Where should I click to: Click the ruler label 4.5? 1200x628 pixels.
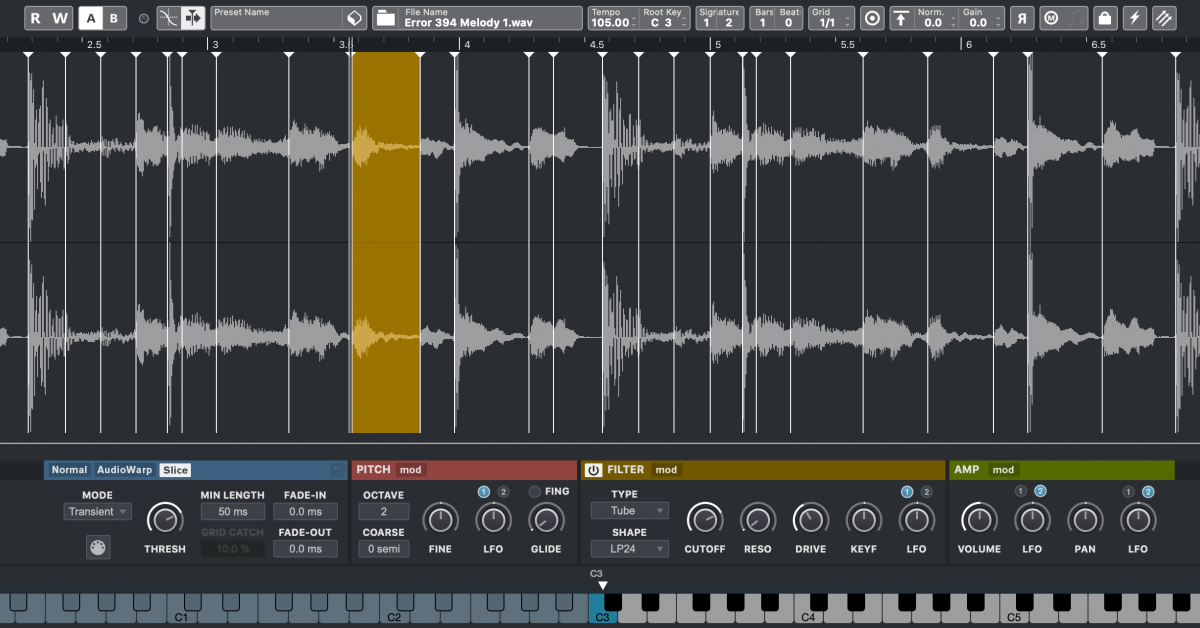597,45
